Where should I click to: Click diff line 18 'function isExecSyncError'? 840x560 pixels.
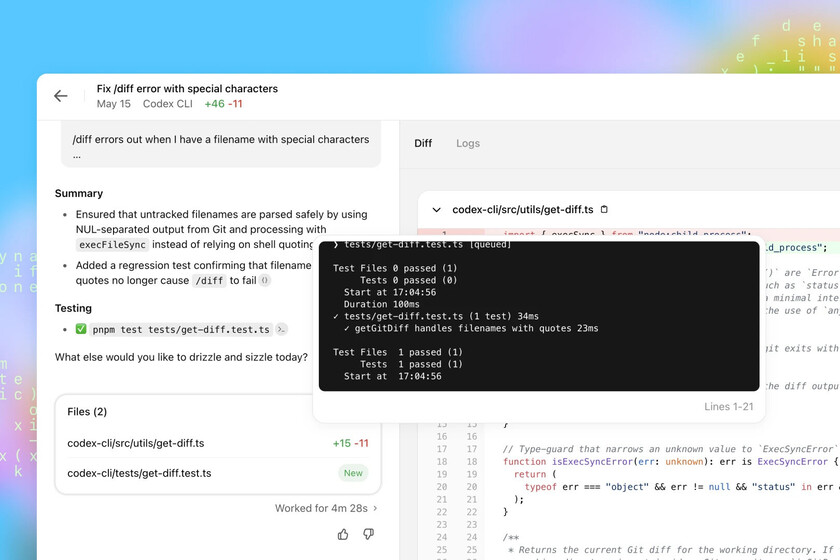tap(670, 461)
